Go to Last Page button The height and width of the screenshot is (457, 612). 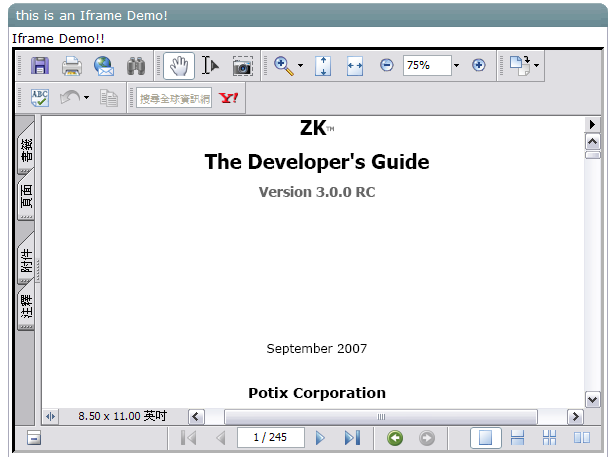pyautogui.click(x=352, y=438)
